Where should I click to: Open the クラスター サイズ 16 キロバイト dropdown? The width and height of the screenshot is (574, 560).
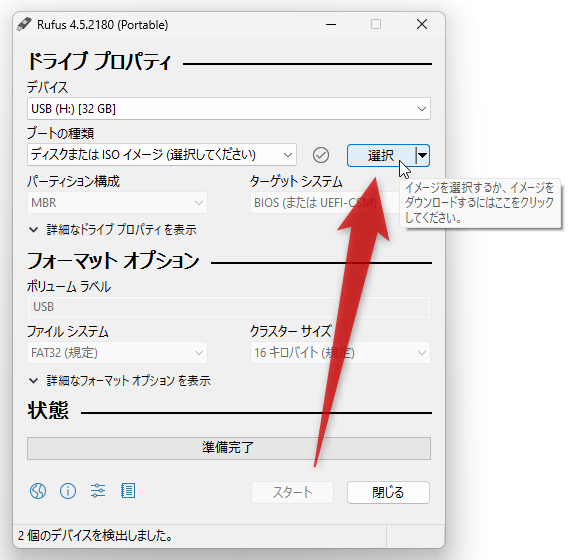pos(340,353)
